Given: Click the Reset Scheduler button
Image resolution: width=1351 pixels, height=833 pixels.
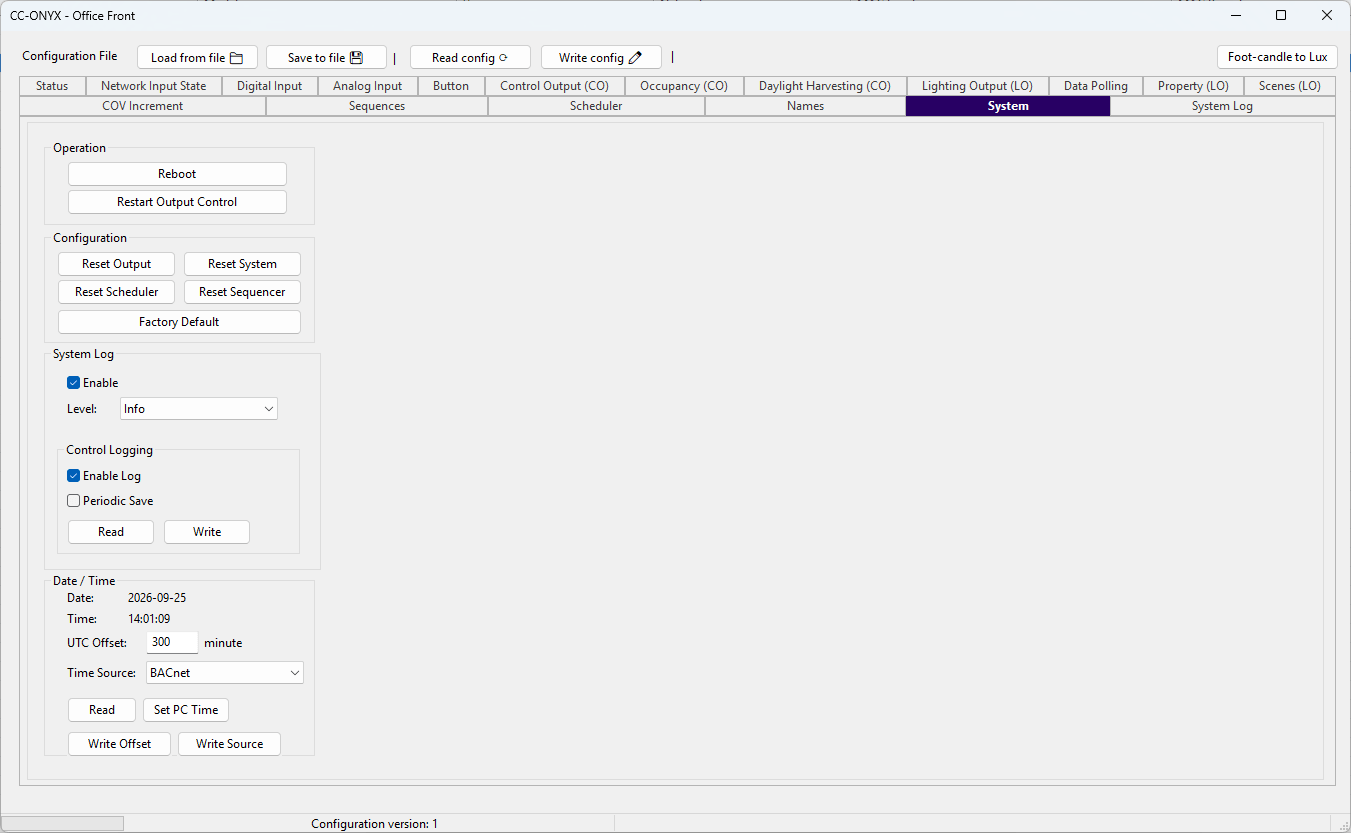Looking at the screenshot, I should (x=117, y=292).
